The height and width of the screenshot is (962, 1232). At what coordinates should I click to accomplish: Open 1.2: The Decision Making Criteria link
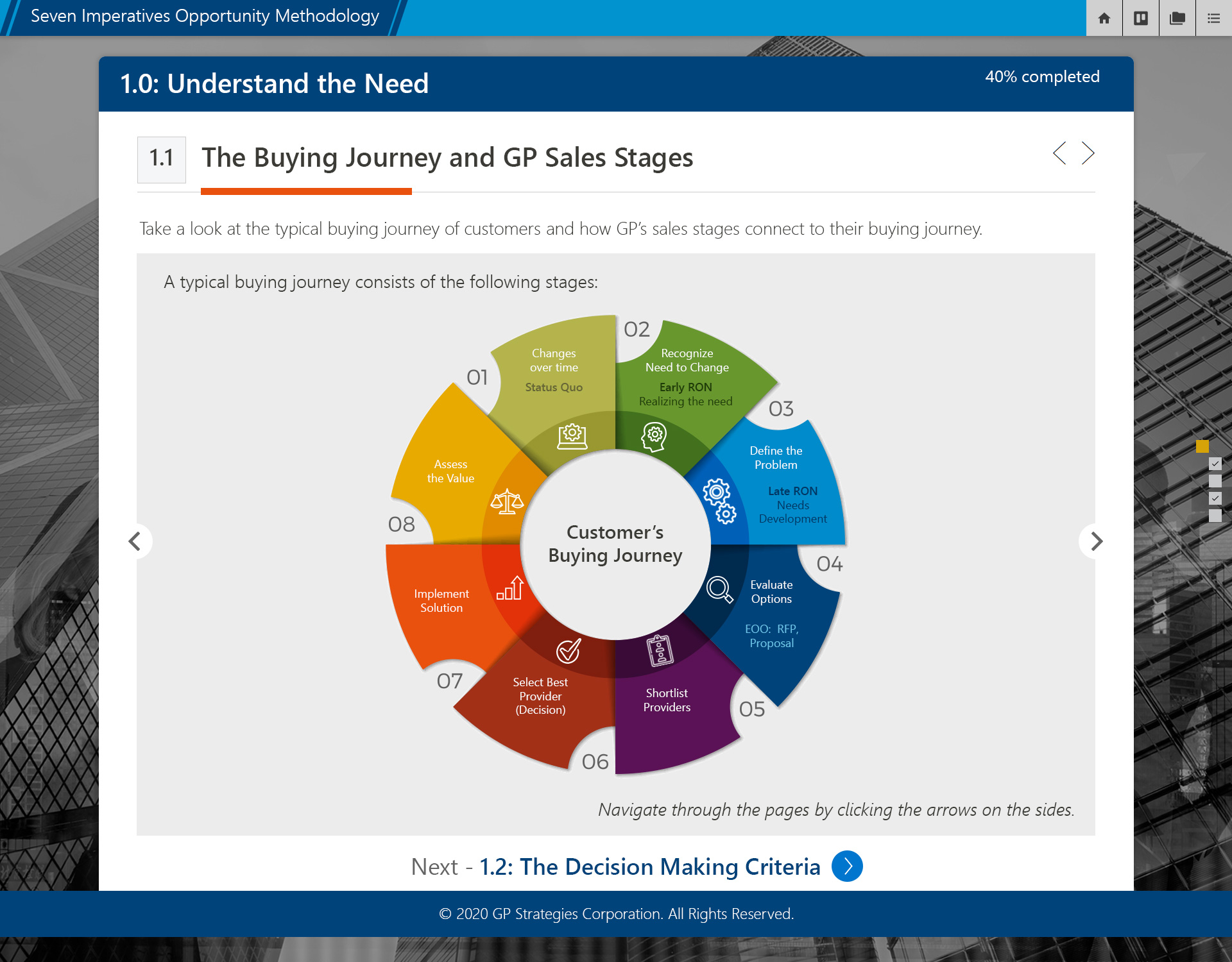(x=650, y=866)
